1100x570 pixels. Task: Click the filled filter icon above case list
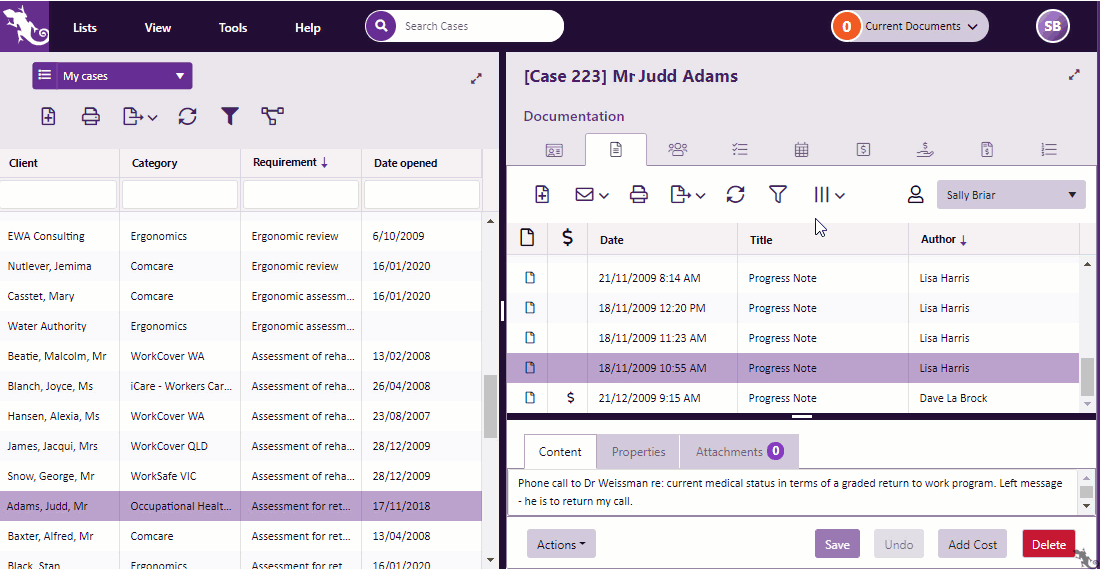click(x=230, y=116)
